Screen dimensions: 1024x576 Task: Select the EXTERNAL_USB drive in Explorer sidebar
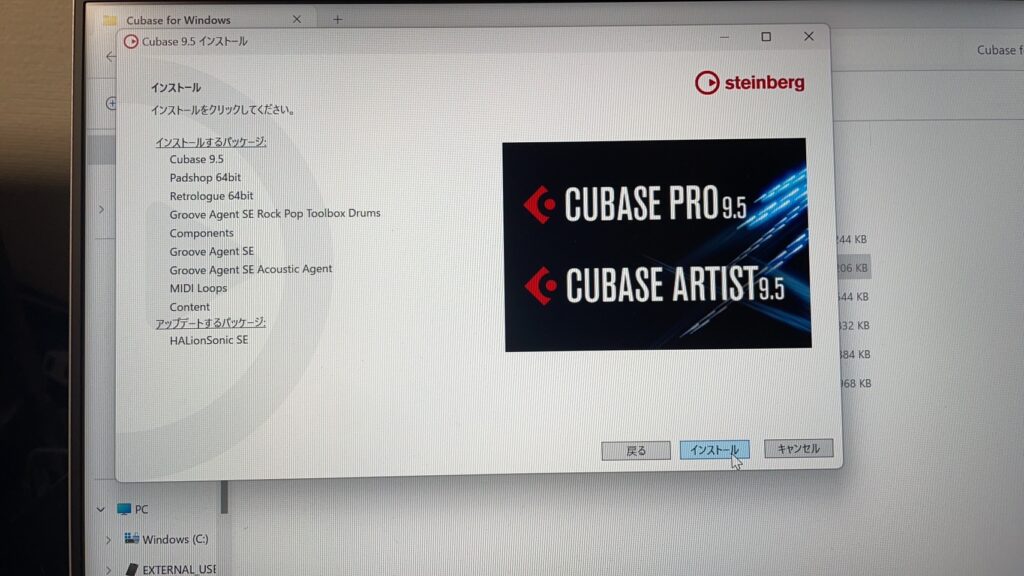[x=179, y=569]
